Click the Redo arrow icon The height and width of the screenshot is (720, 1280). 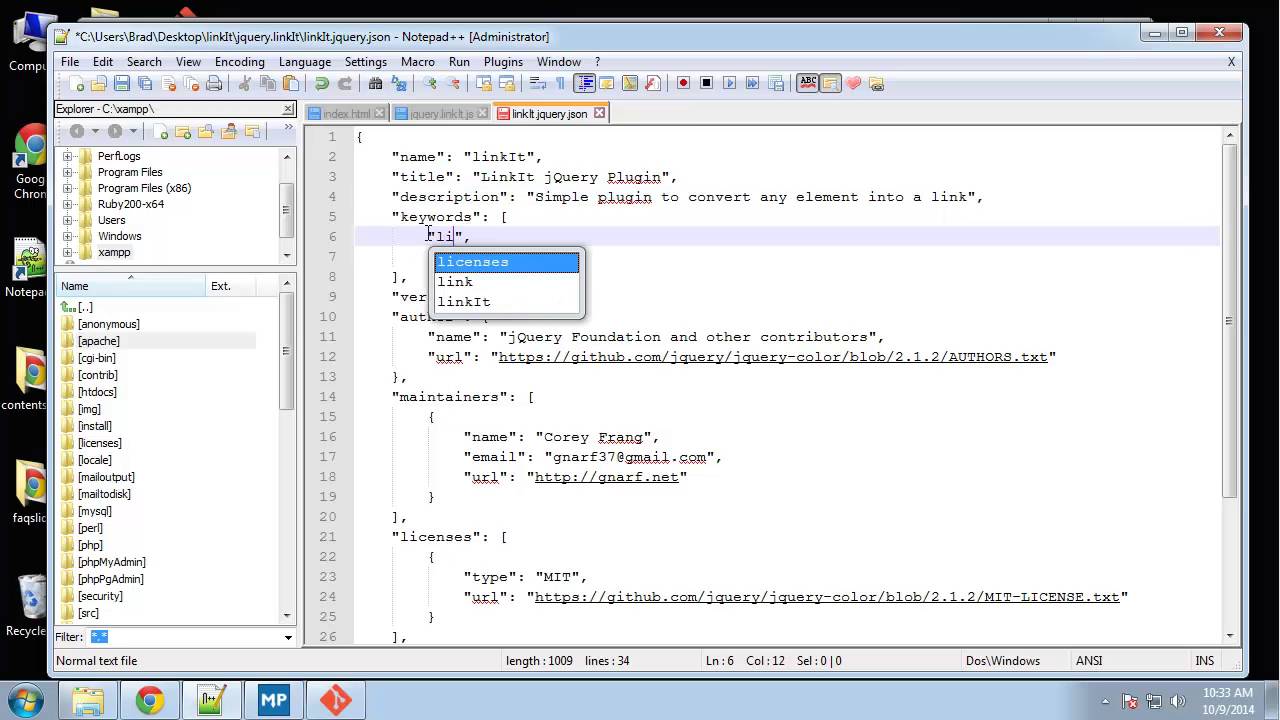tap(345, 83)
